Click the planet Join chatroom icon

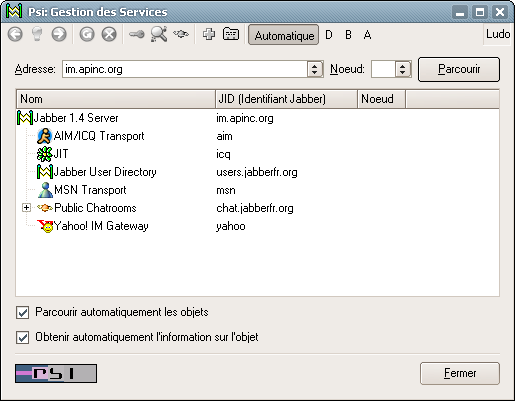click(181, 34)
